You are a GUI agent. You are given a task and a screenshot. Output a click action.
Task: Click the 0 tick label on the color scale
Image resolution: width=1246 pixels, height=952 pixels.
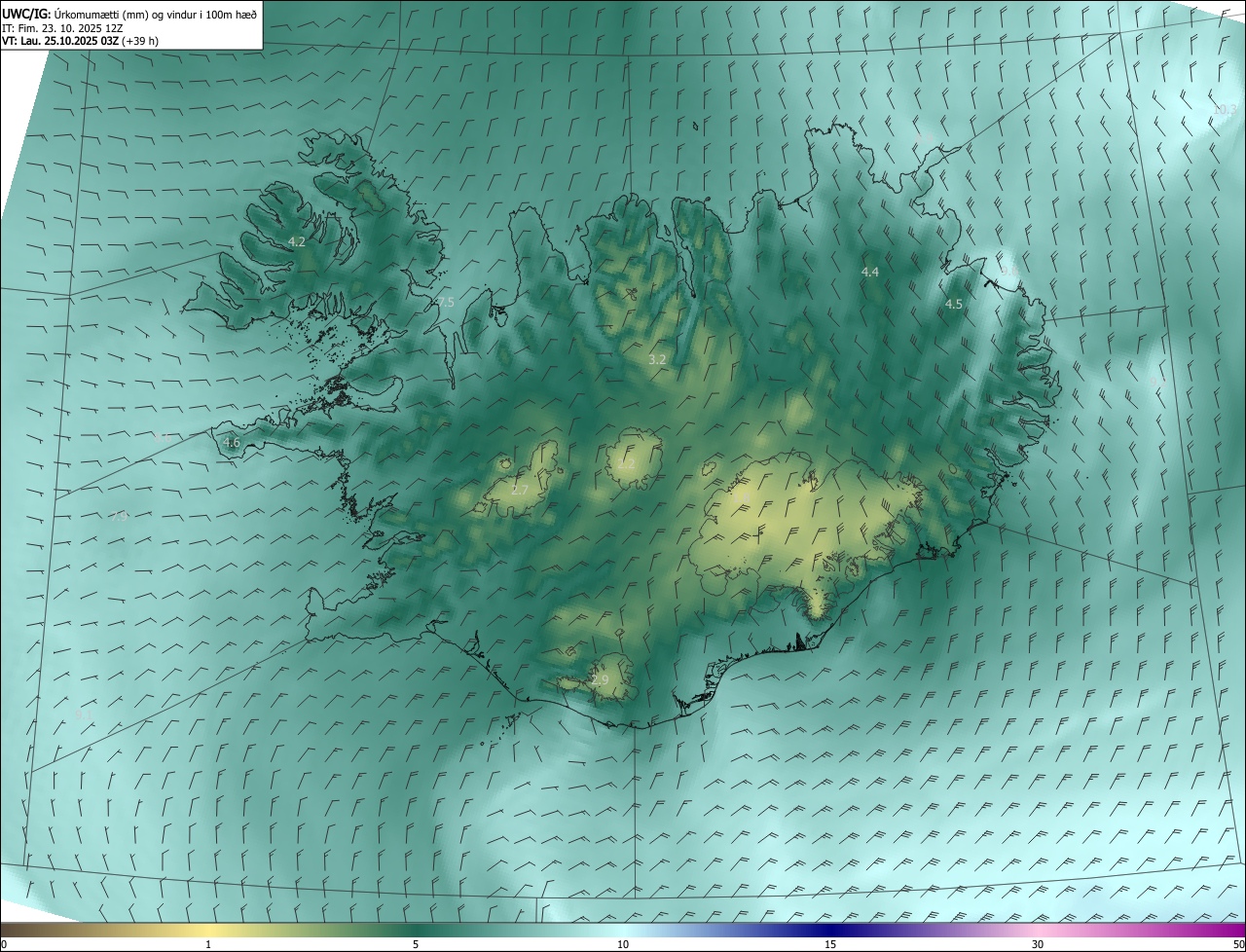click(x=4, y=945)
